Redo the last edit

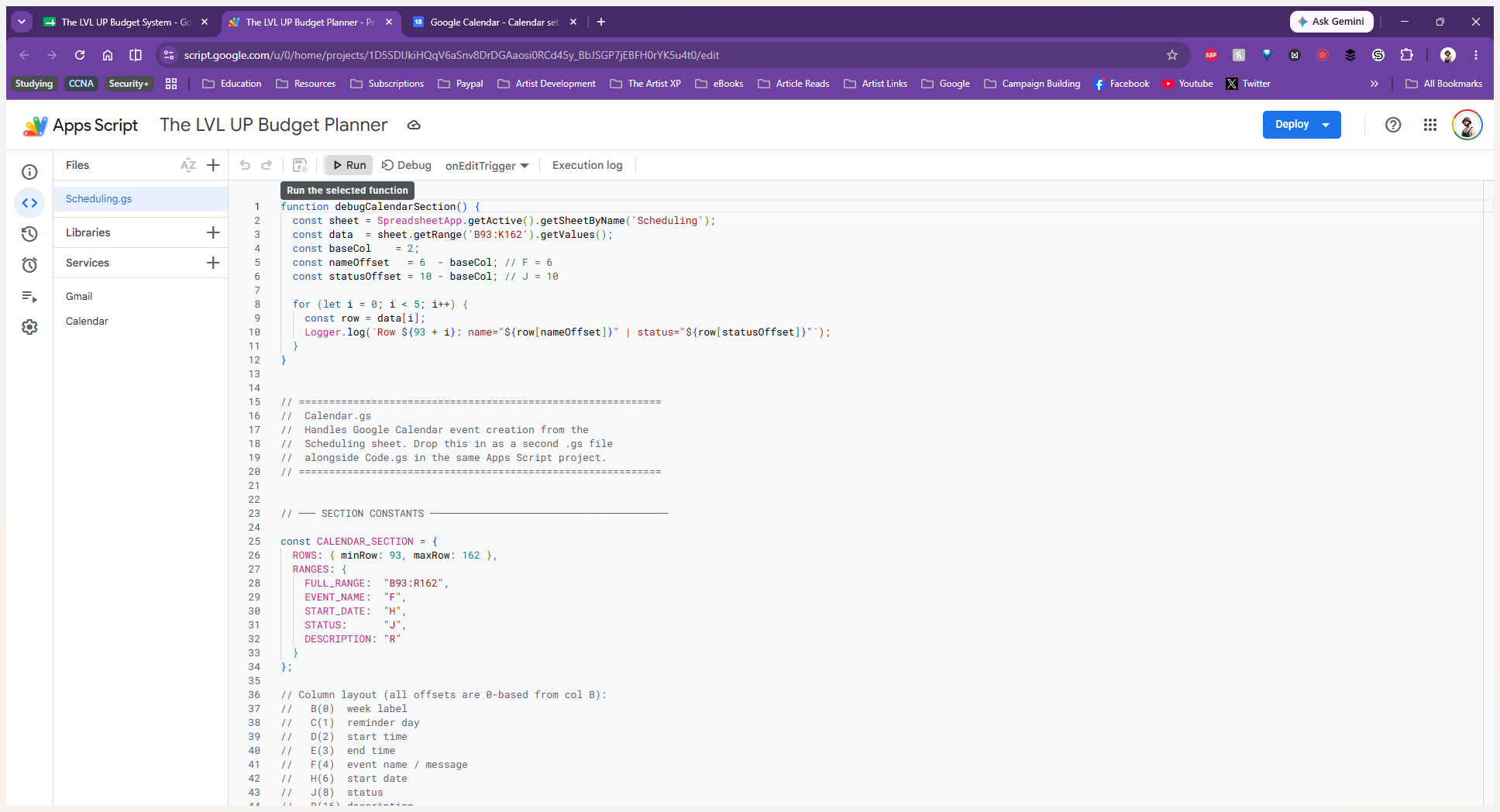(x=267, y=165)
